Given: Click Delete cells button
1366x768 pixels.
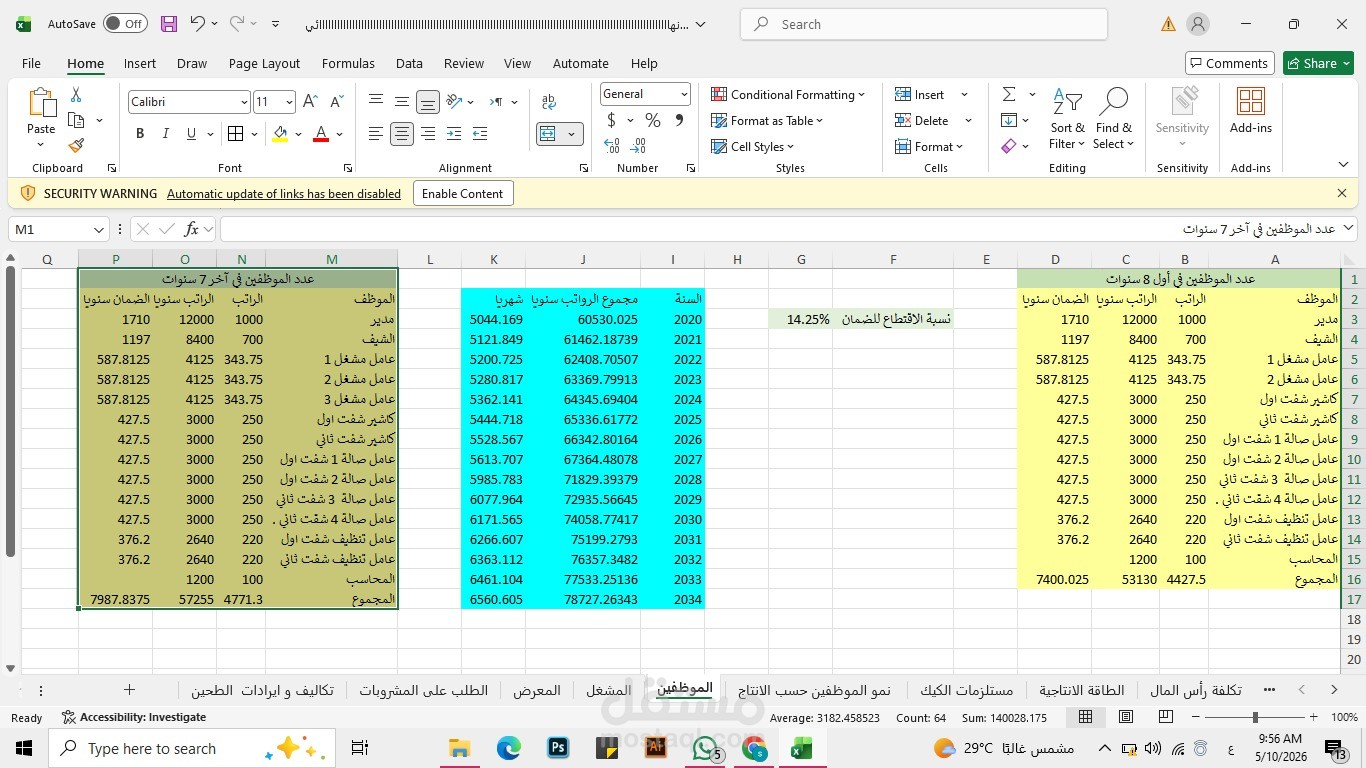Looking at the screenshot, I should (922, 120).
